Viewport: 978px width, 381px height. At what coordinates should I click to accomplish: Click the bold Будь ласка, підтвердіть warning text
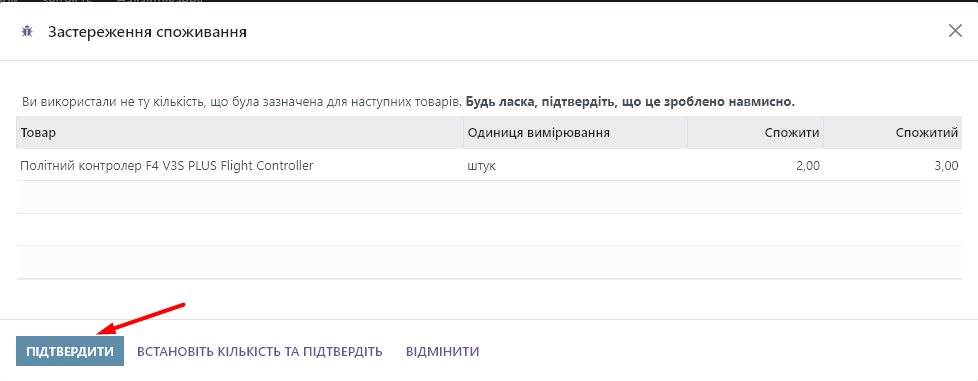[x=631, y=101]
